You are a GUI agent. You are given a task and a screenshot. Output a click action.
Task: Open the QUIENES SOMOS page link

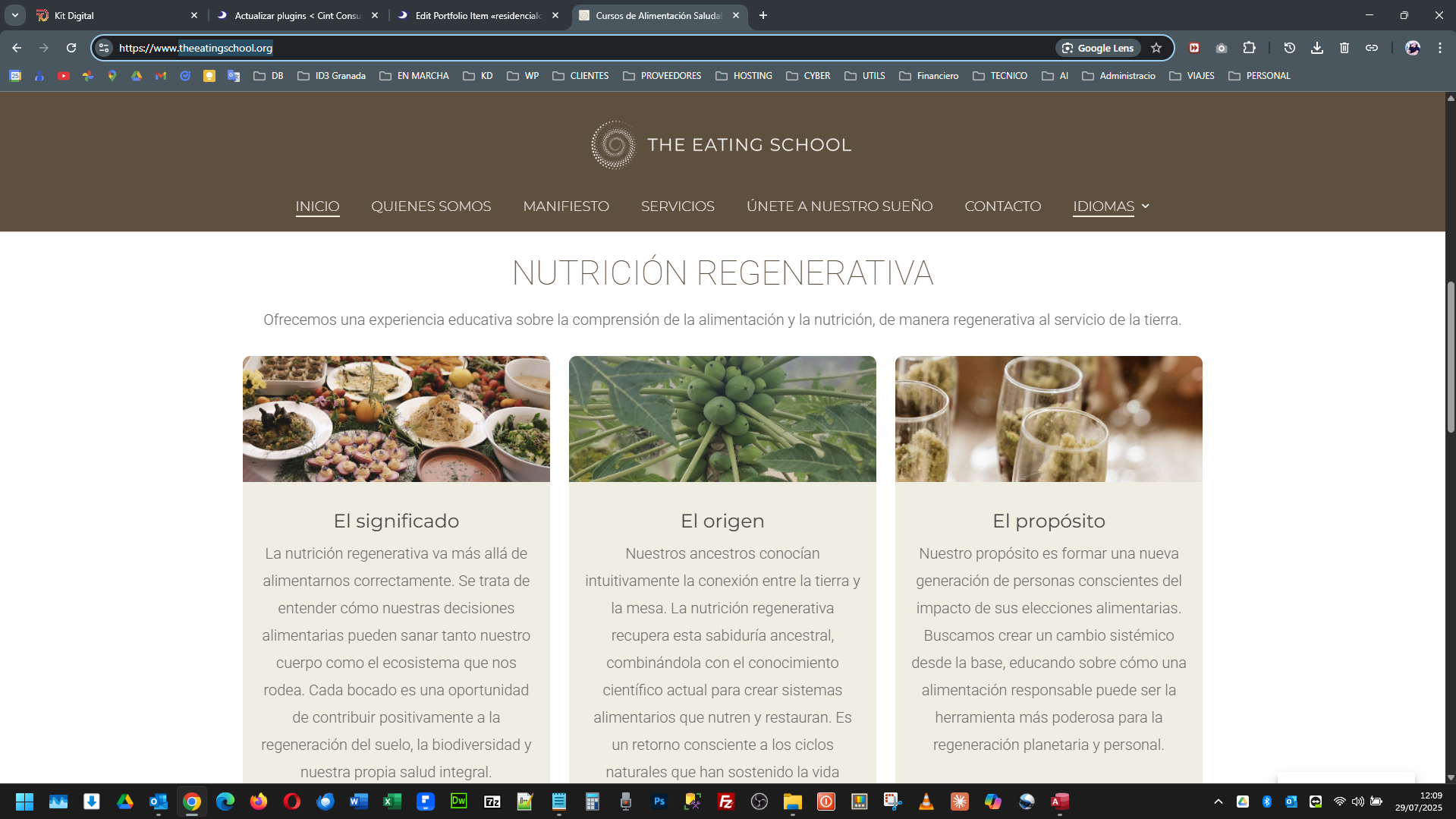430,206
